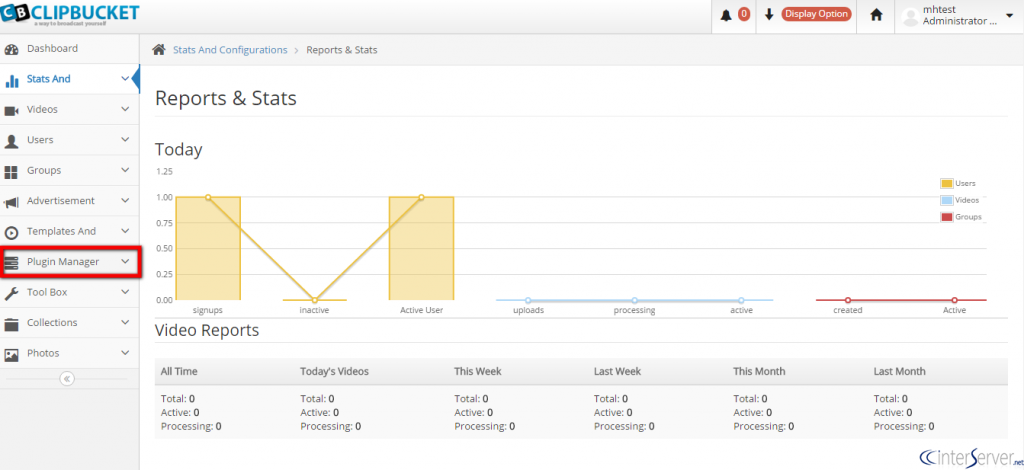Screen dimensions: 1024x470
Task: Toggle the Groups legend swatch
Action: point(946,217)
